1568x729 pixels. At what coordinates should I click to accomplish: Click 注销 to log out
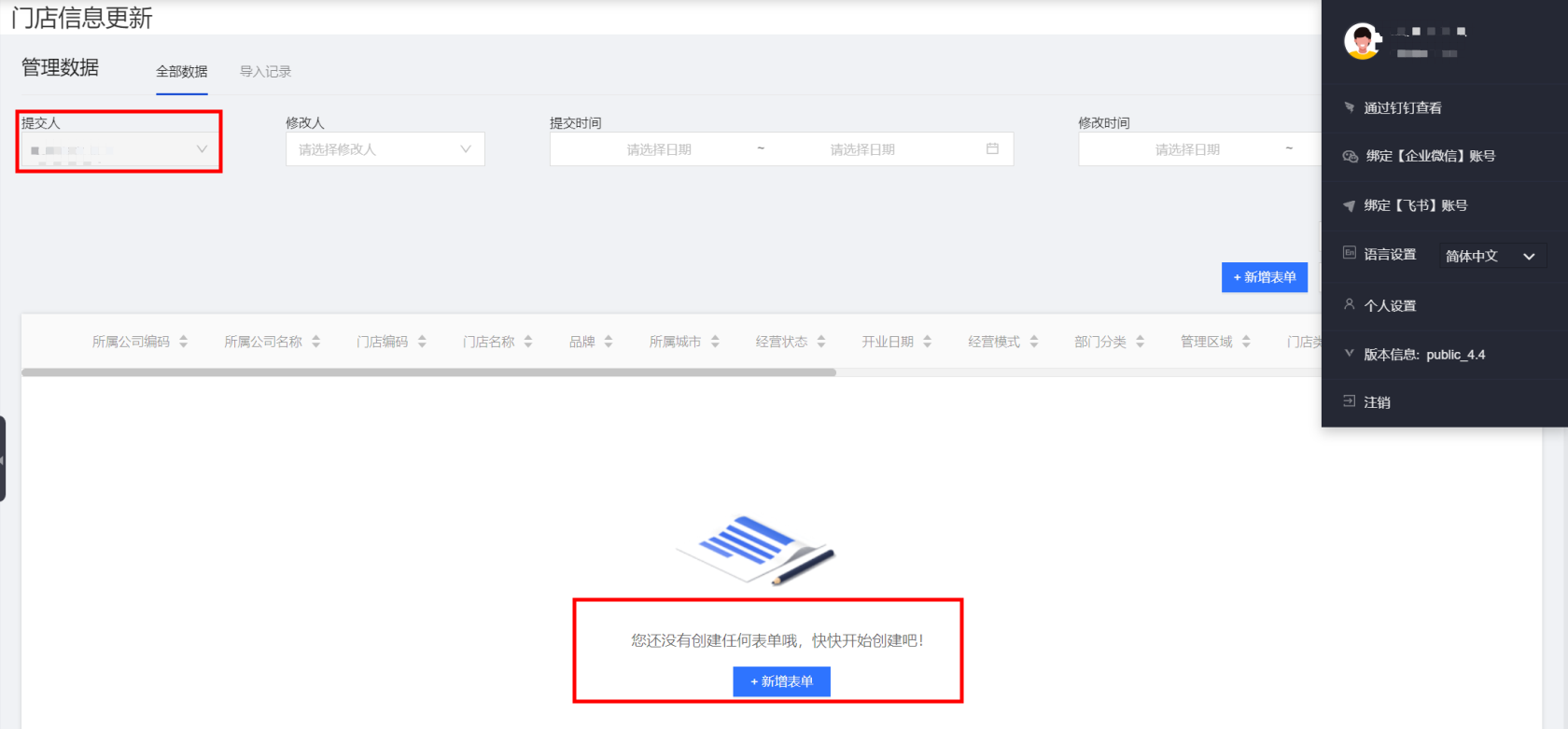point(1377,402)
